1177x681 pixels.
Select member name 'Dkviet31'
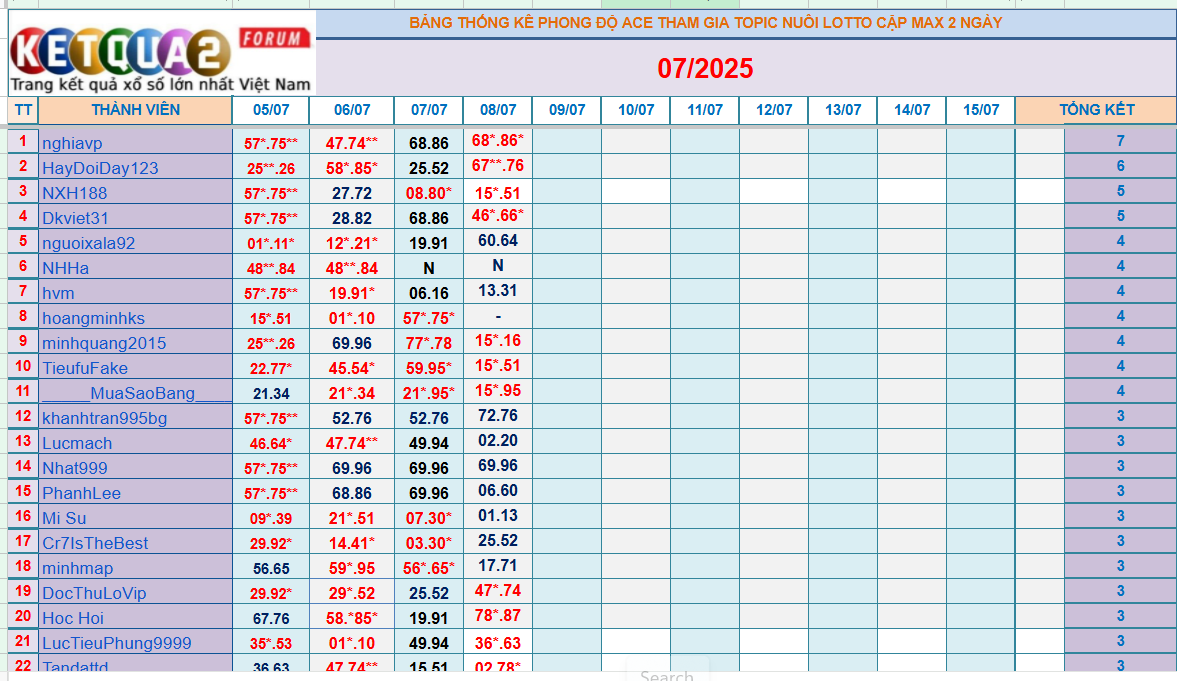pos(75,218)
